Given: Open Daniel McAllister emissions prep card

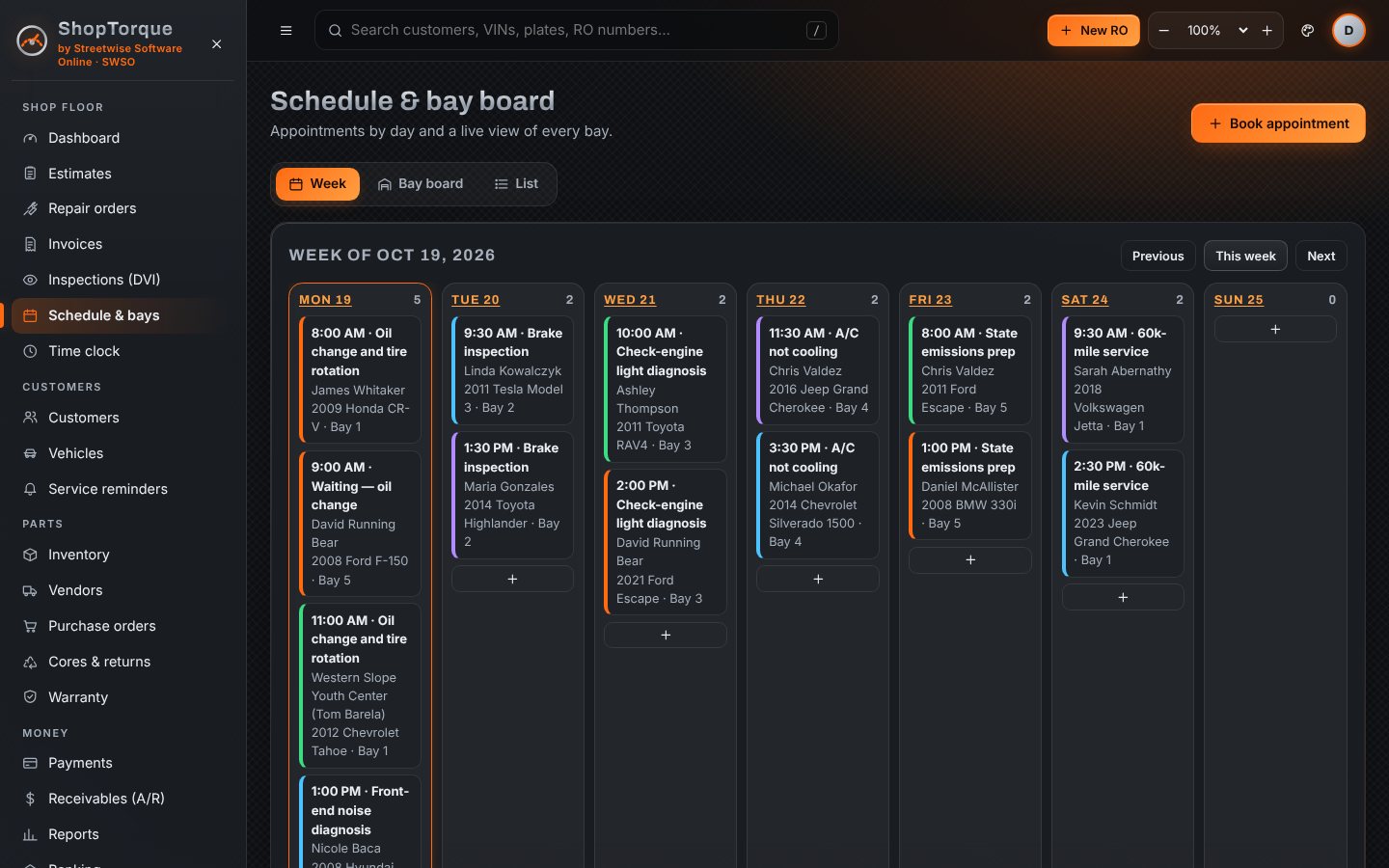Looking at the screenshot, I should (x=970, y=486).
